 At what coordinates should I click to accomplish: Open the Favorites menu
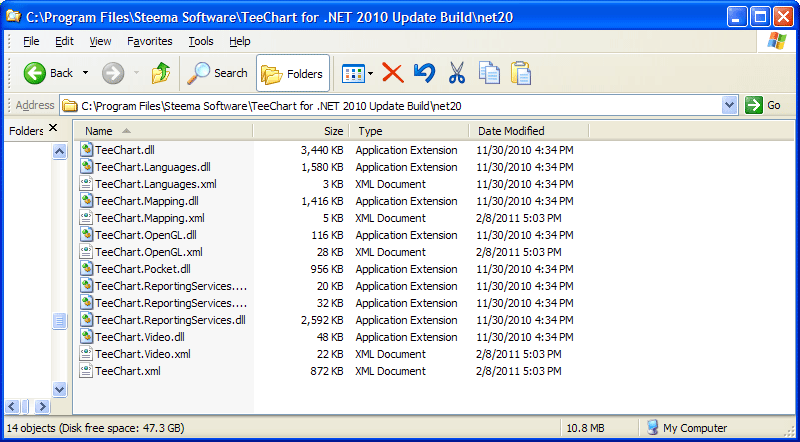pos(150,41)
